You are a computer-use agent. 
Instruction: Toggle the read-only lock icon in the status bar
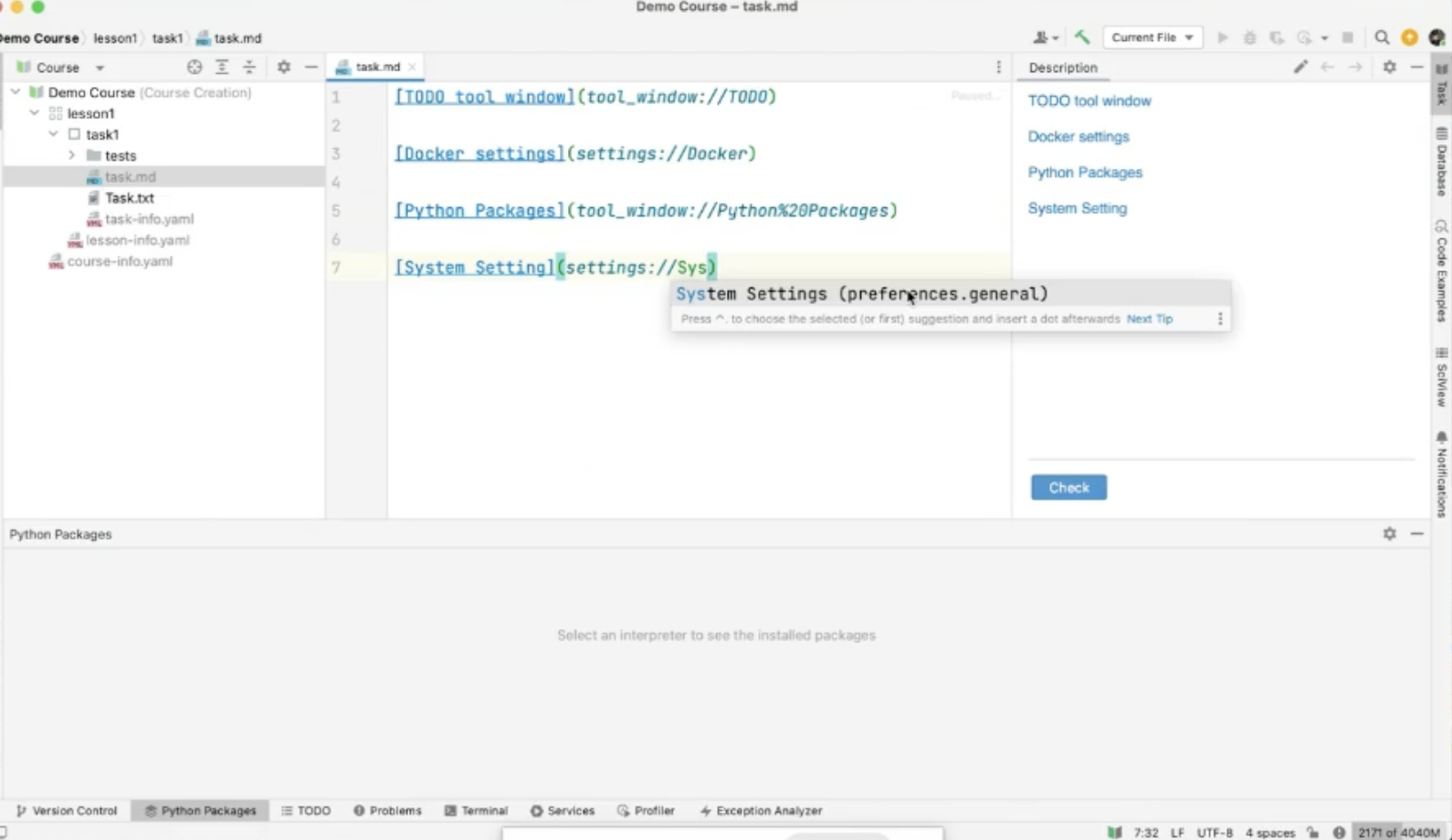[x=1313, y=832]
